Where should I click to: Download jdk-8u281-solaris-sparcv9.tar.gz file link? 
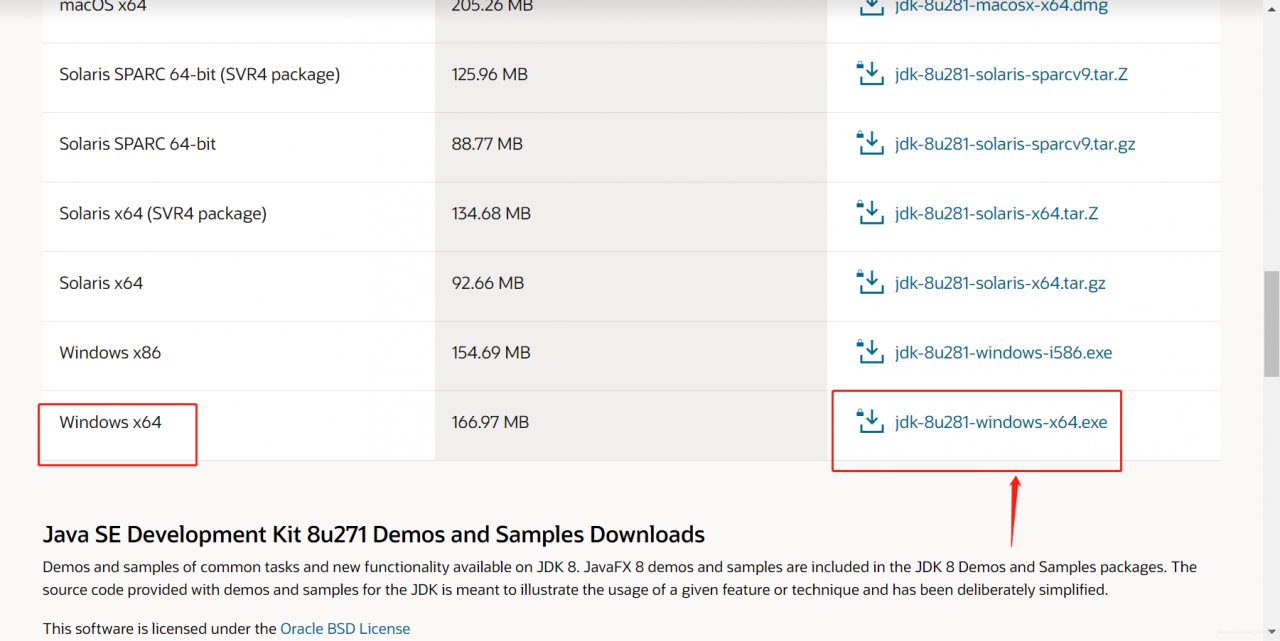click(1015, 144)
